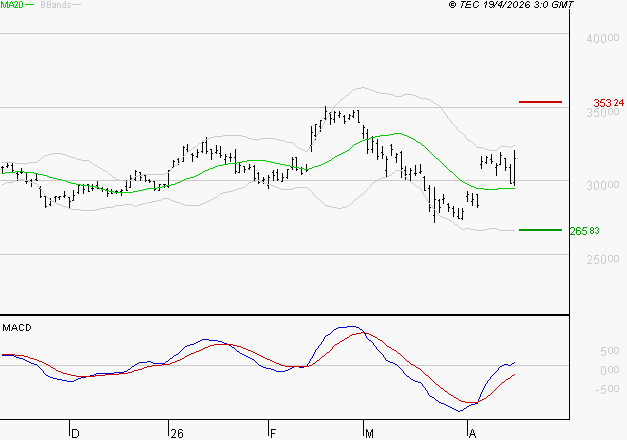Image resolution: width=627 pixels, height=440 pixels.
Task: Click the 350.00 price axis label
Action: 603,112
